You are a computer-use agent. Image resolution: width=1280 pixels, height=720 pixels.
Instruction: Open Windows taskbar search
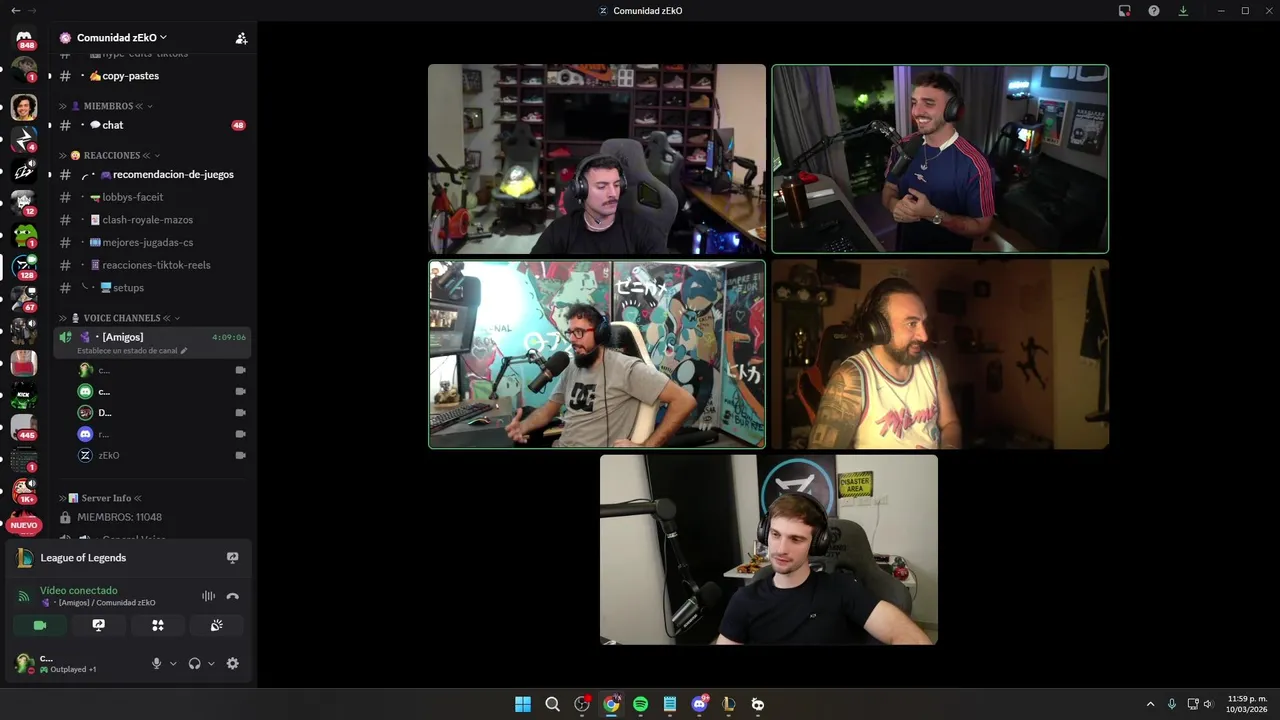552,704
